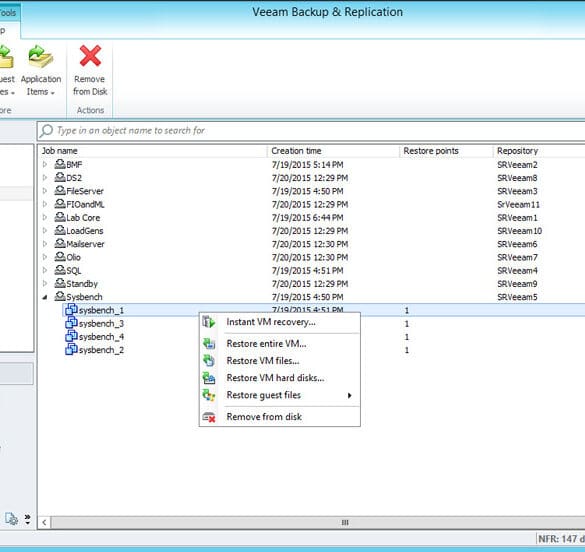Click the FIOandML job icon
The image size is (585, 552).
pos(60,203)
